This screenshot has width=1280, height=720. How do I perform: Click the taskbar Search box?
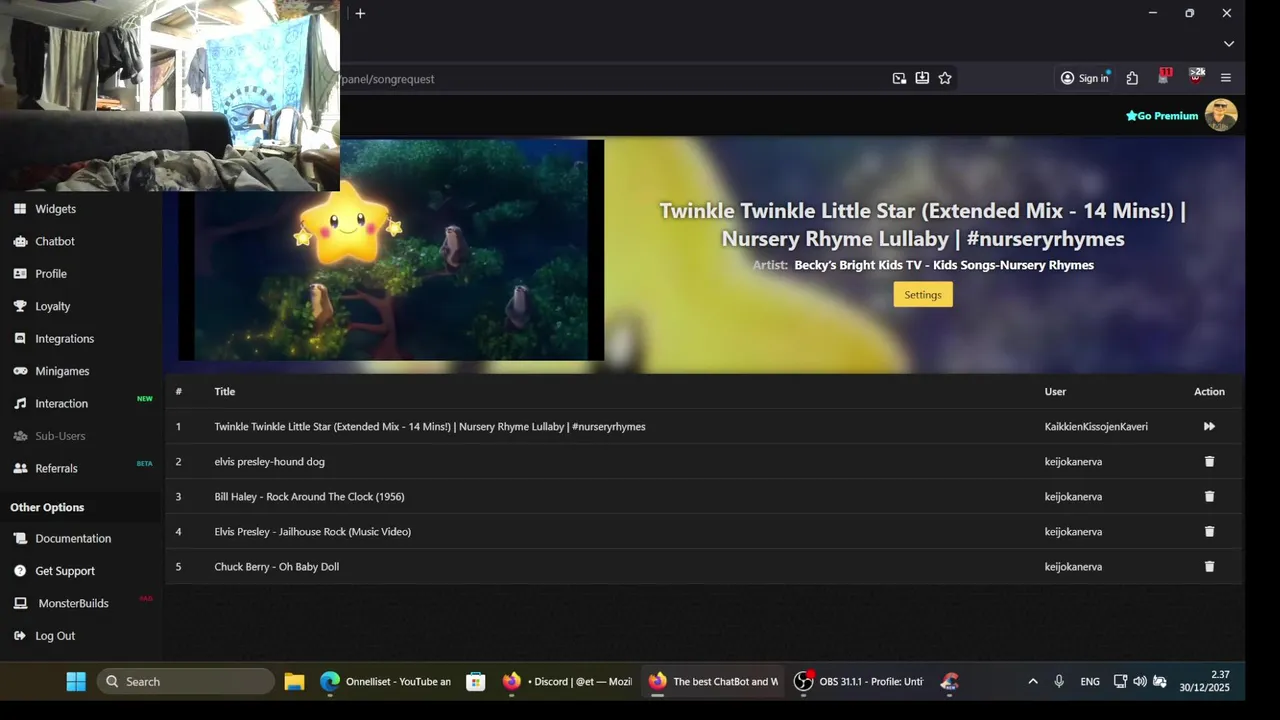click(186, 681)
